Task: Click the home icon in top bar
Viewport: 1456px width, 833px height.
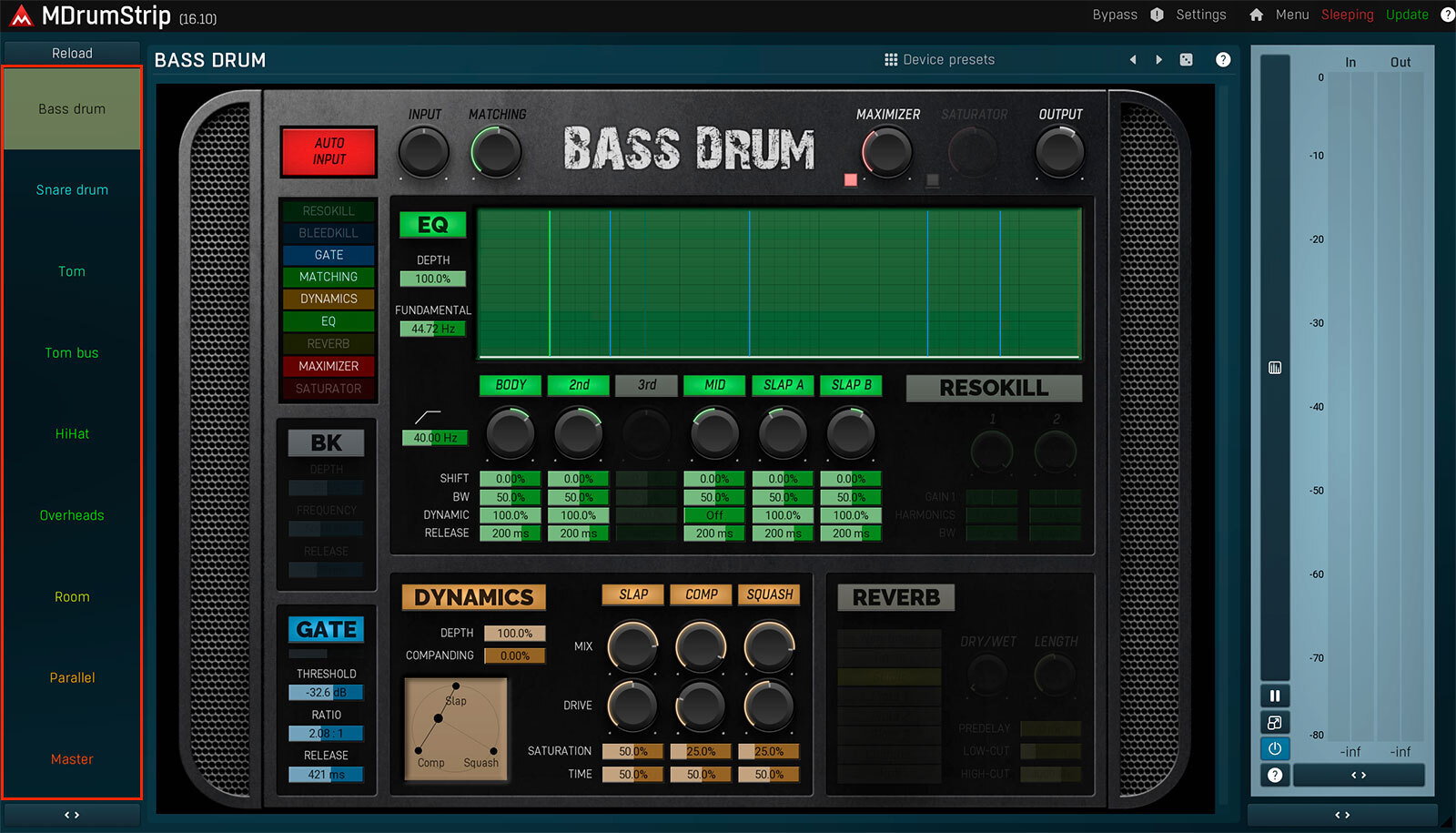Action: pos(1257,15)
